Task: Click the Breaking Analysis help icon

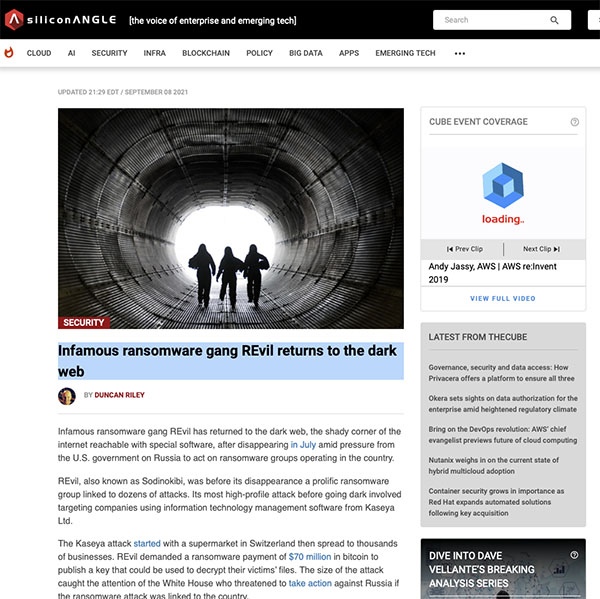Action: pyautogui.click(x=574, y=555)
